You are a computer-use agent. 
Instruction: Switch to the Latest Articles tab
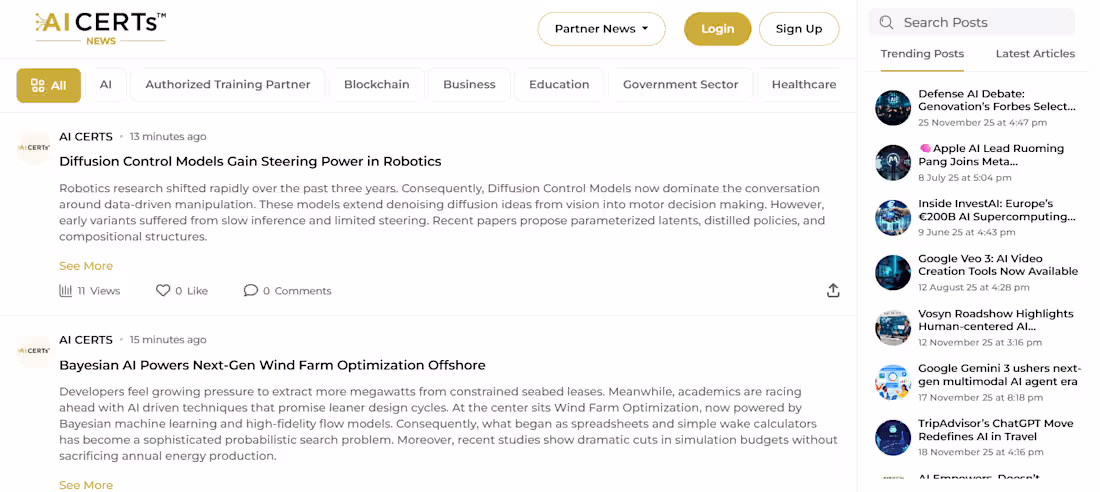click(x=1035, y=53)
